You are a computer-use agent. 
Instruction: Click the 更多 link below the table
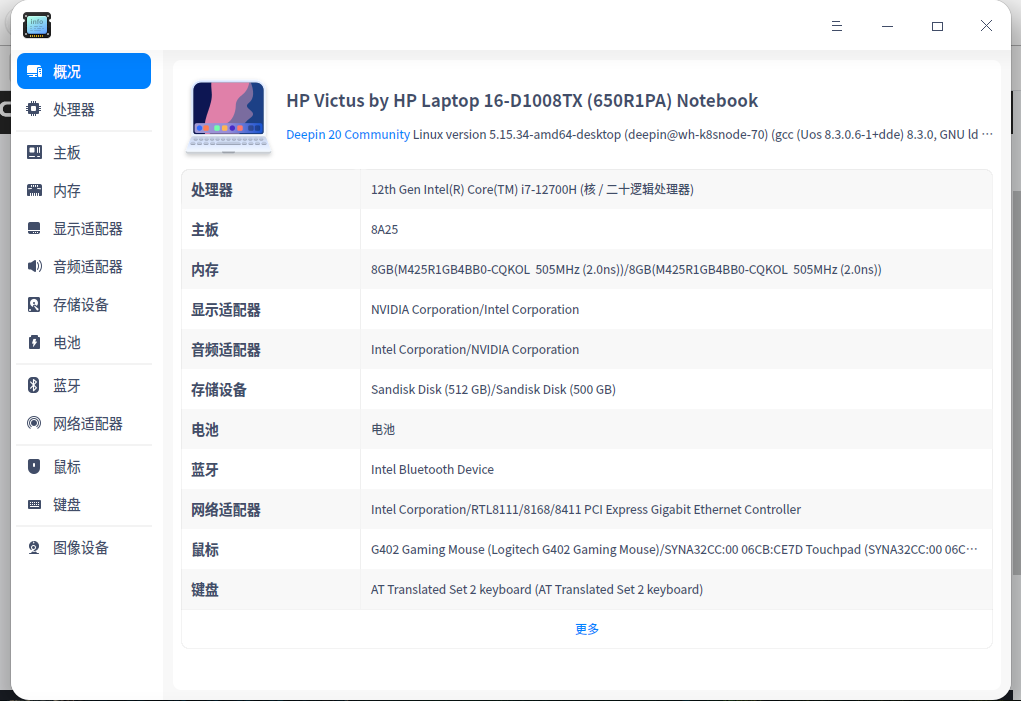click(x=587, y=629)
